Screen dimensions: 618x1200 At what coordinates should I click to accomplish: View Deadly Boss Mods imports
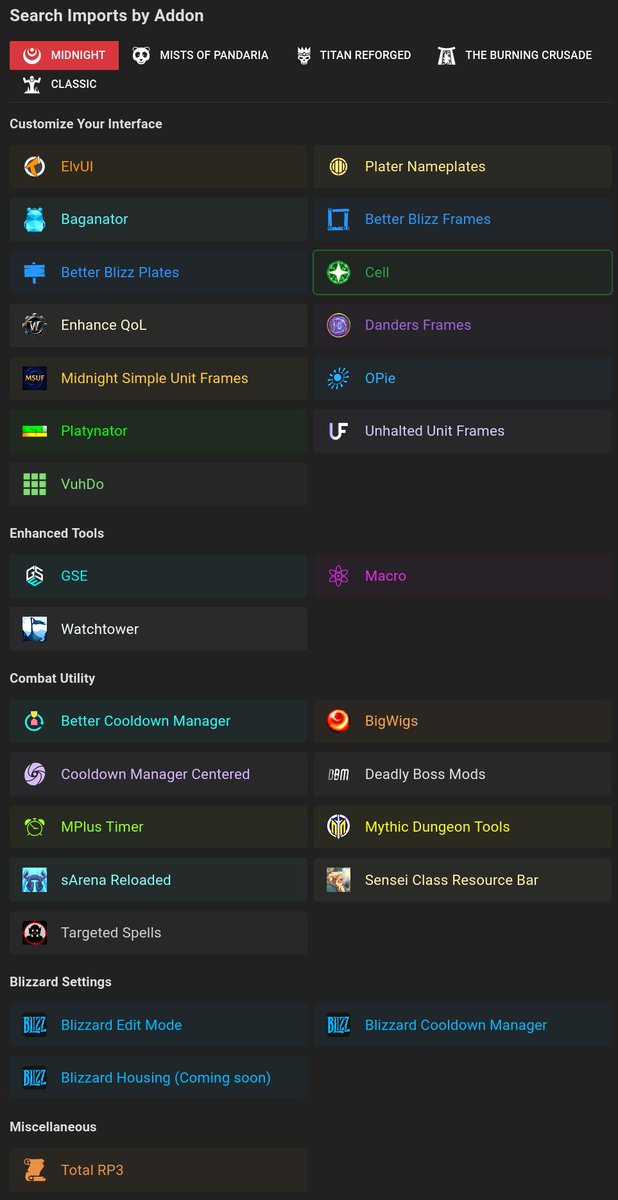tap(463, 775)
